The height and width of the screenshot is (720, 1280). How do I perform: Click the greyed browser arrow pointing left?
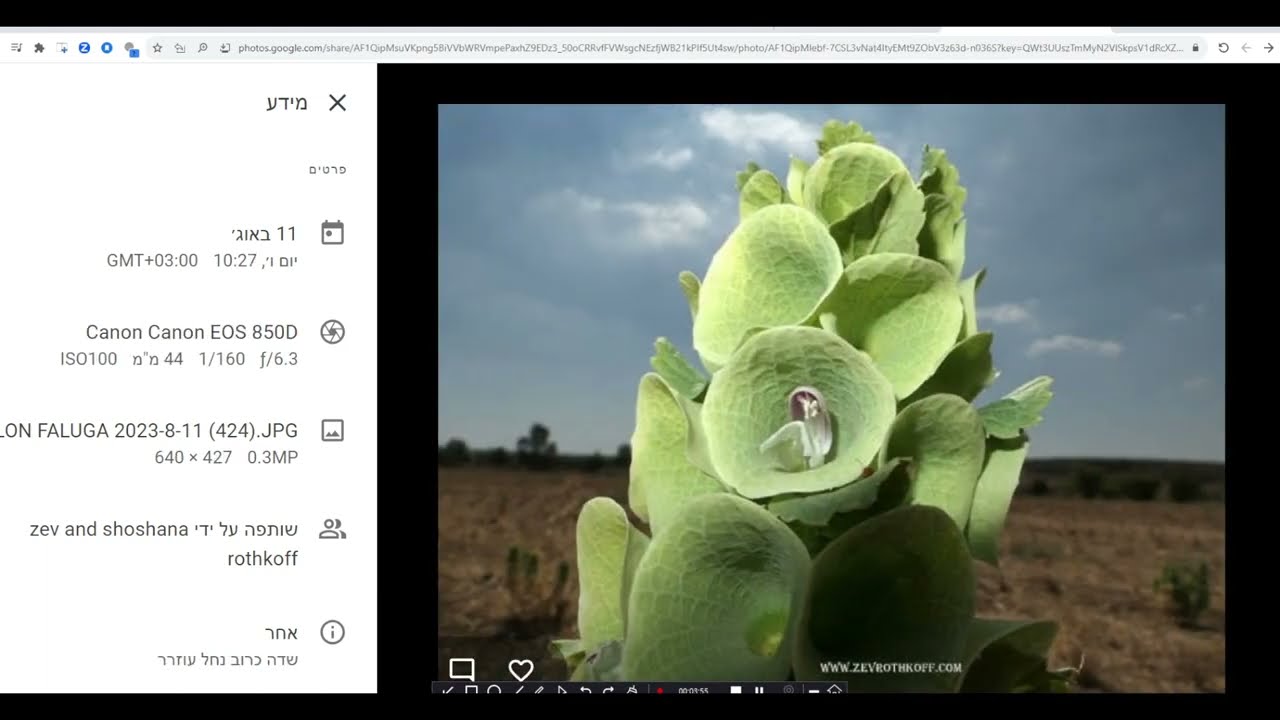[x=1246, y=48]
